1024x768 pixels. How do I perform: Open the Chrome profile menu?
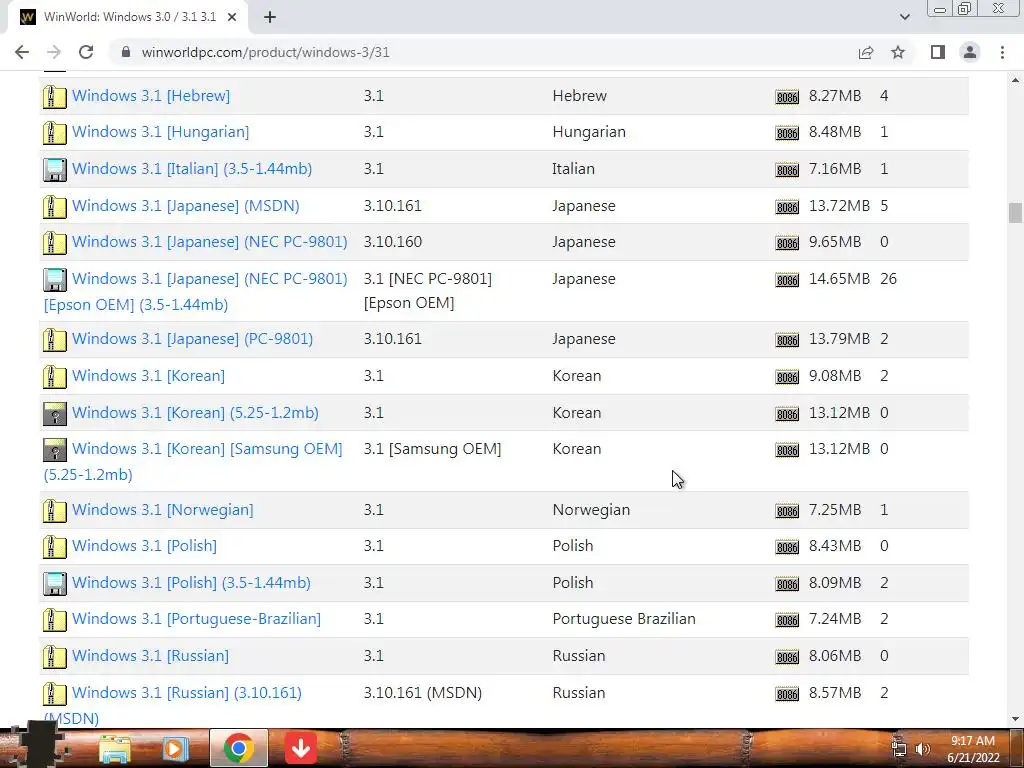click(970, 52)
